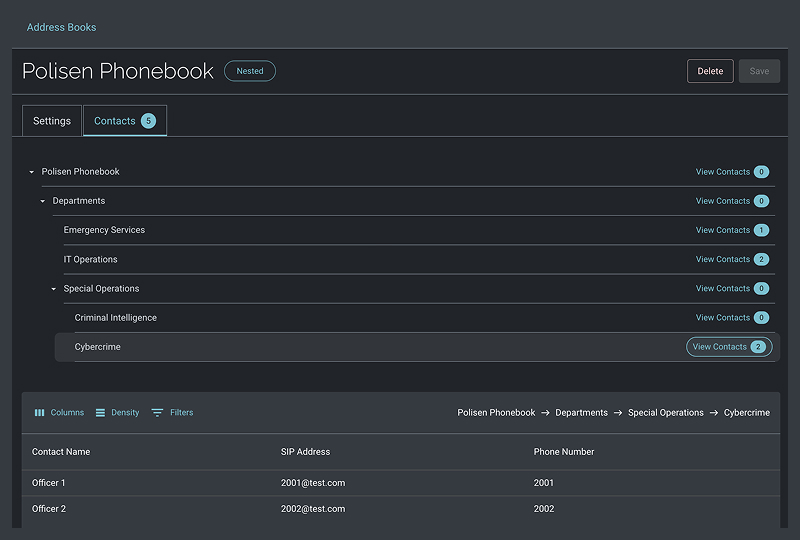Viewport: 800px width, 540px height.
Task: Select the Contacts tab
Action: coord(124,121)
